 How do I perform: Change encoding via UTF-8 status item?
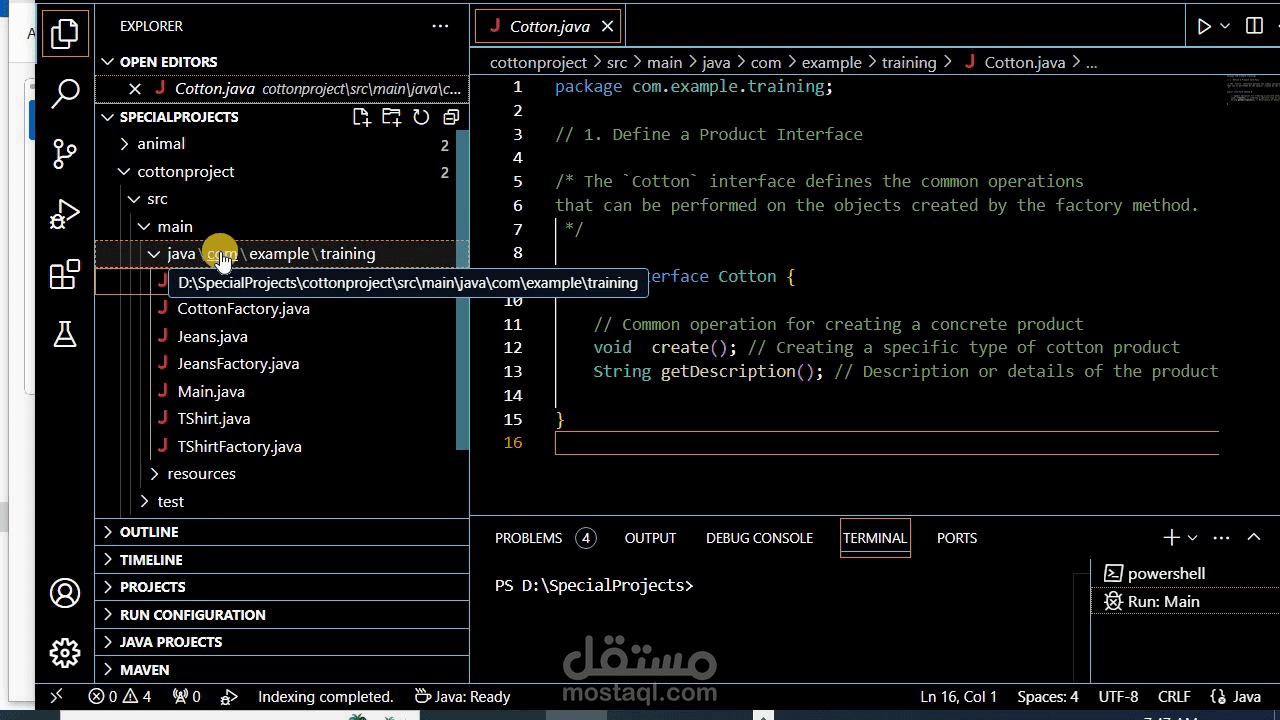click(x=1118, y=696)
